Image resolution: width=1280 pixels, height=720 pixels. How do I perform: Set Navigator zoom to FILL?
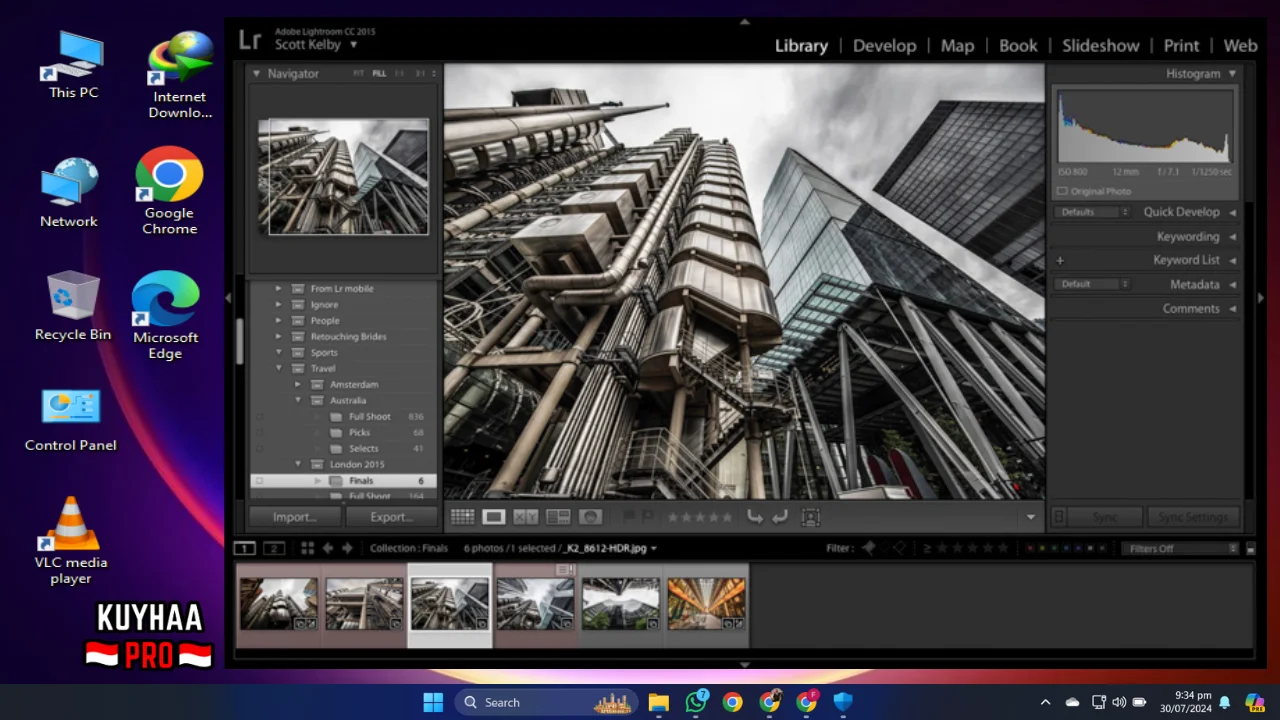coord(379,74)
